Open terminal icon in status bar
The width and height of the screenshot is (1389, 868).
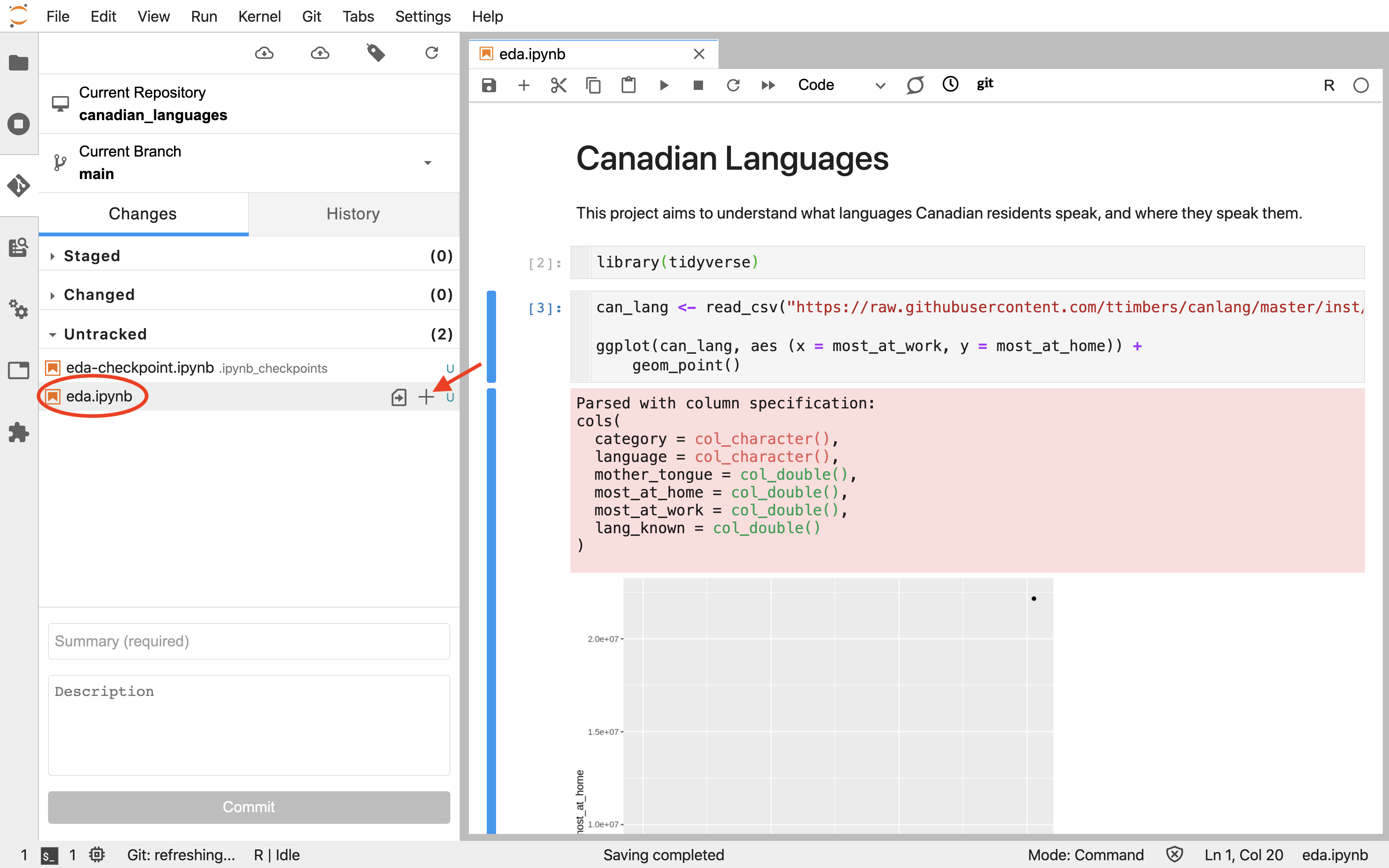click(49, 855)
